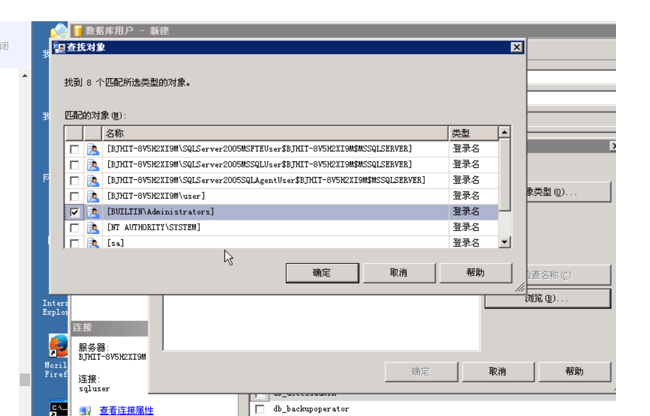Click the left pane scroll up arrow

[x=25, y=76]
